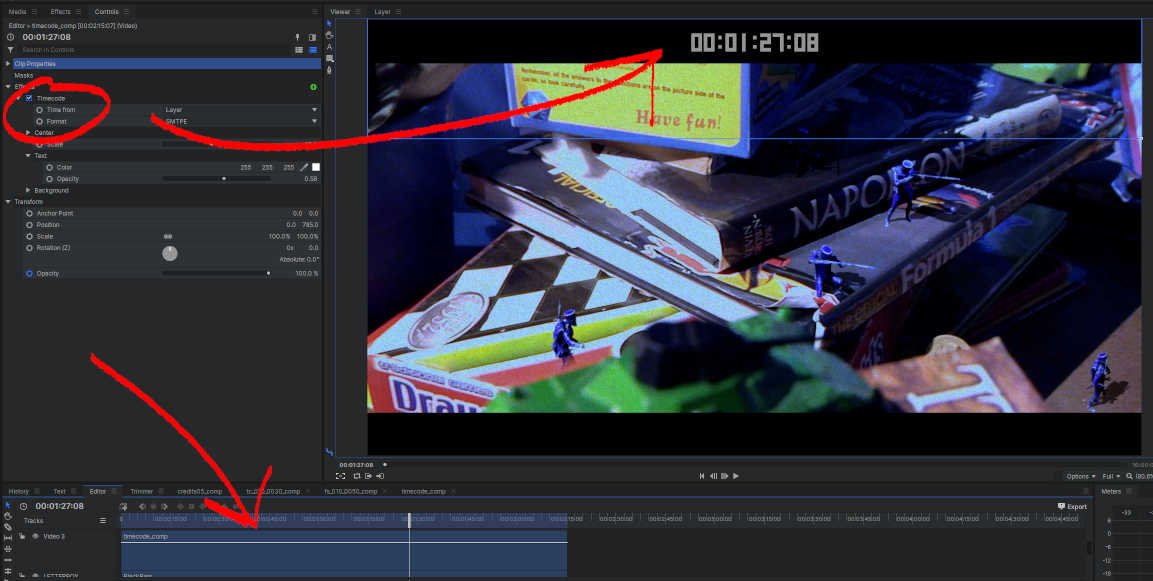Set the in point below the viewer
The height and width of the screenshot is (581, 1153).
point(368,476)
